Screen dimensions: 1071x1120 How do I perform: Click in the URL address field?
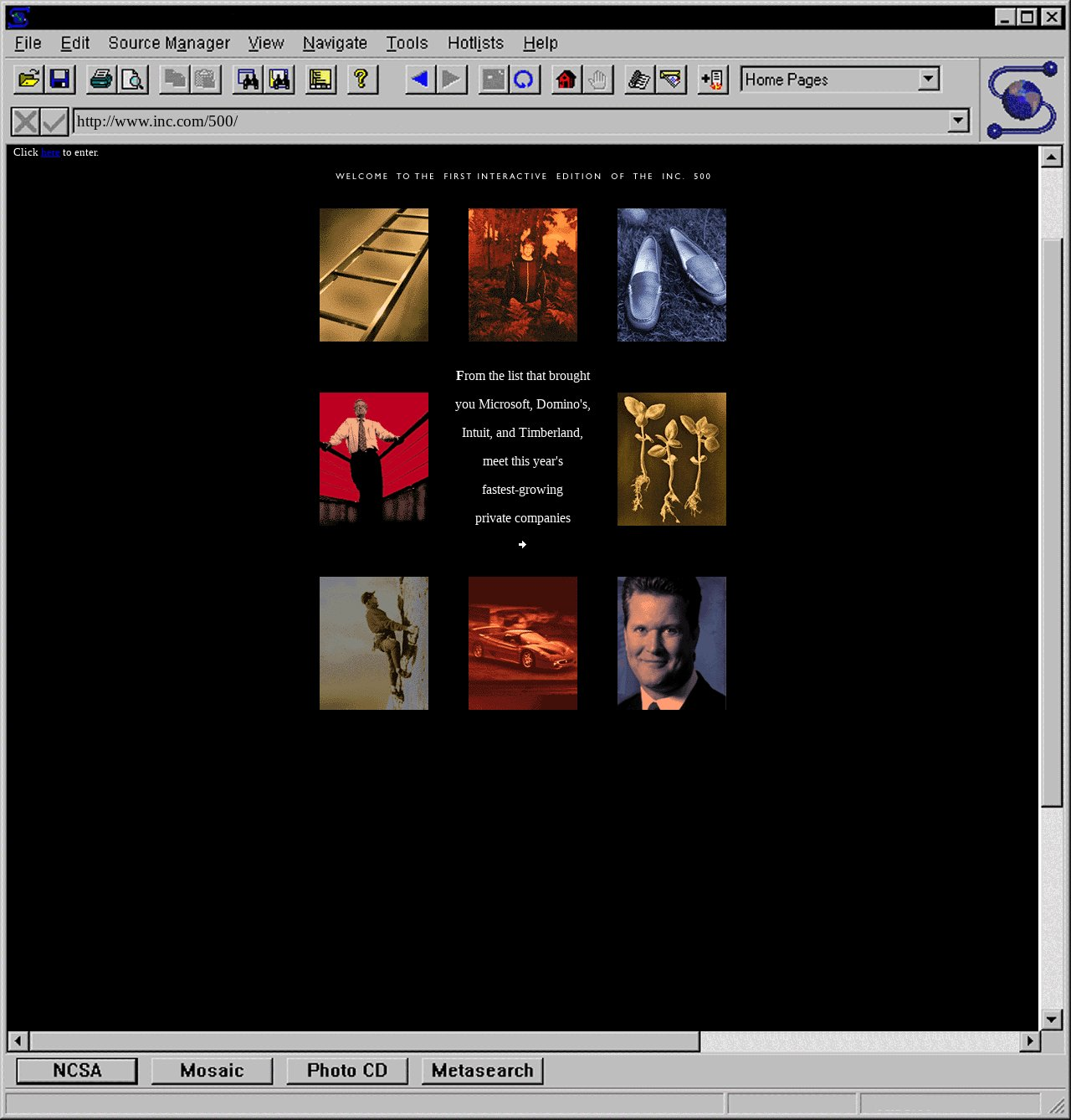click(x=502, y=121)
